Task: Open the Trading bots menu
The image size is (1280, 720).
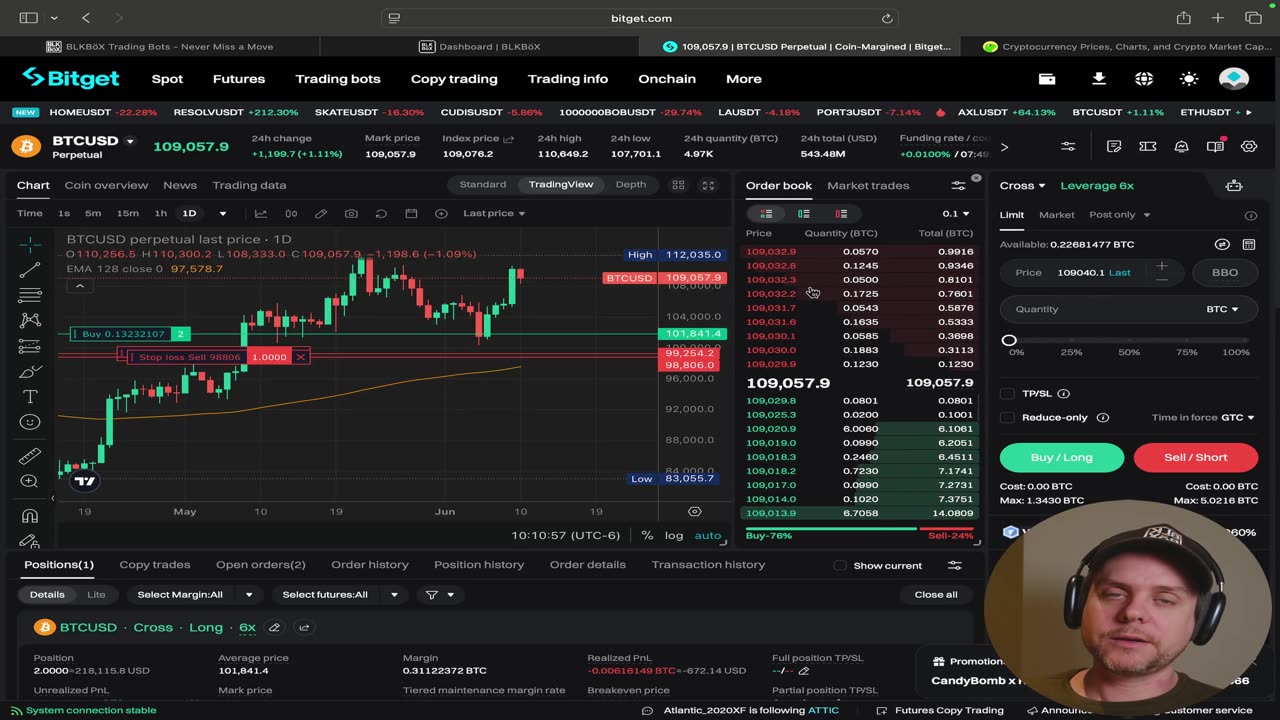Action: pyautogui.click(x=338, y=79)
